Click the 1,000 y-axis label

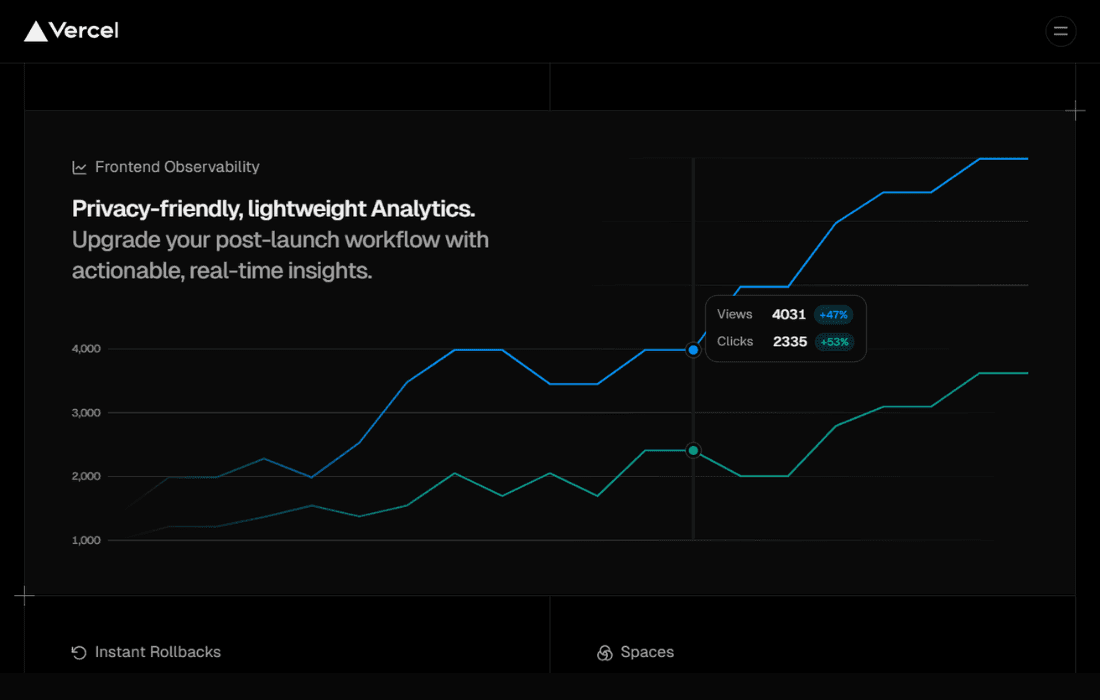click(86, 540)
